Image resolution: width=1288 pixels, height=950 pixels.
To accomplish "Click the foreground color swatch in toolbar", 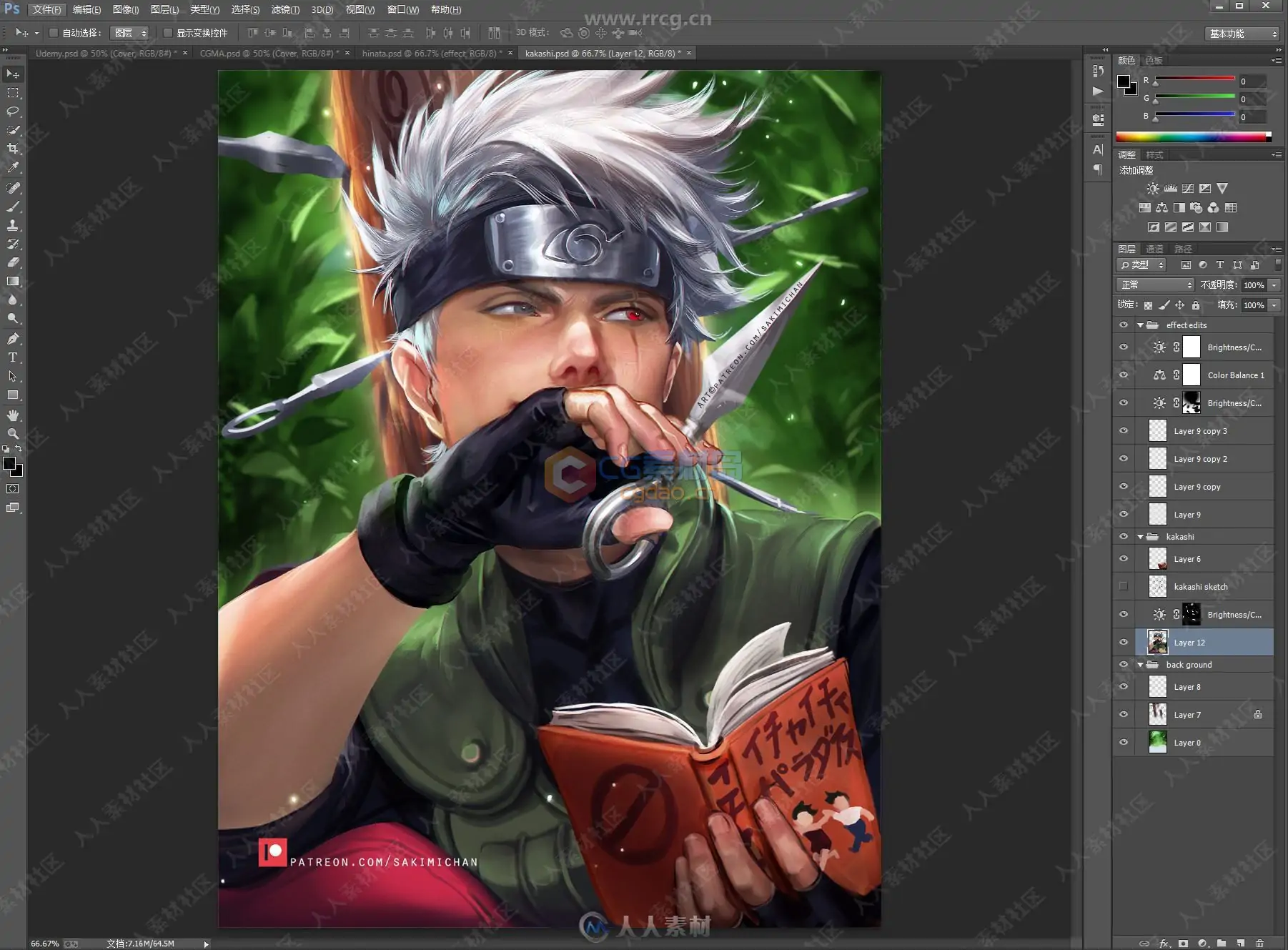I will point(9,465).
